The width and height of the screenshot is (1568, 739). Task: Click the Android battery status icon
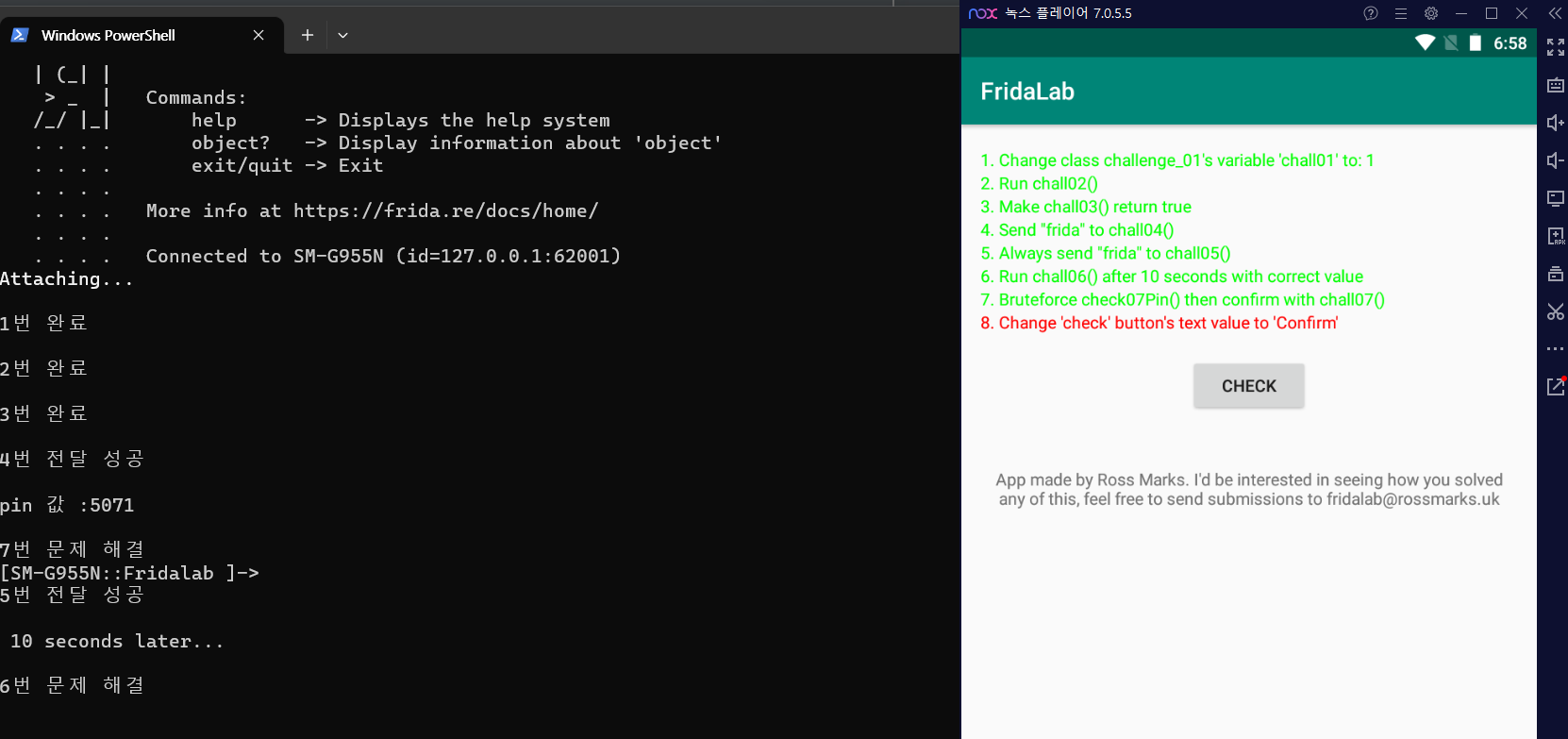(1476, 42)
